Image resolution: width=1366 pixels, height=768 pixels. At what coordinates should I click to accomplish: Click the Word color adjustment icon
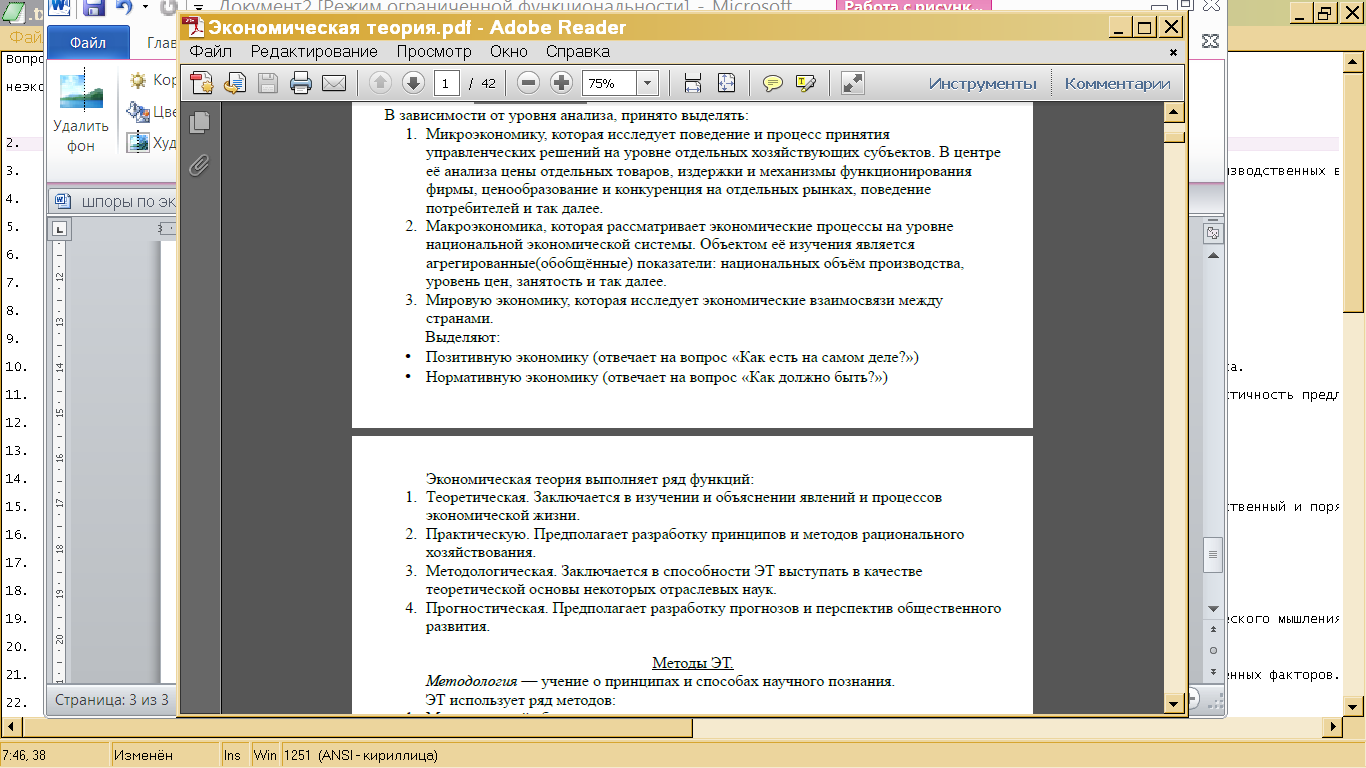138,112
